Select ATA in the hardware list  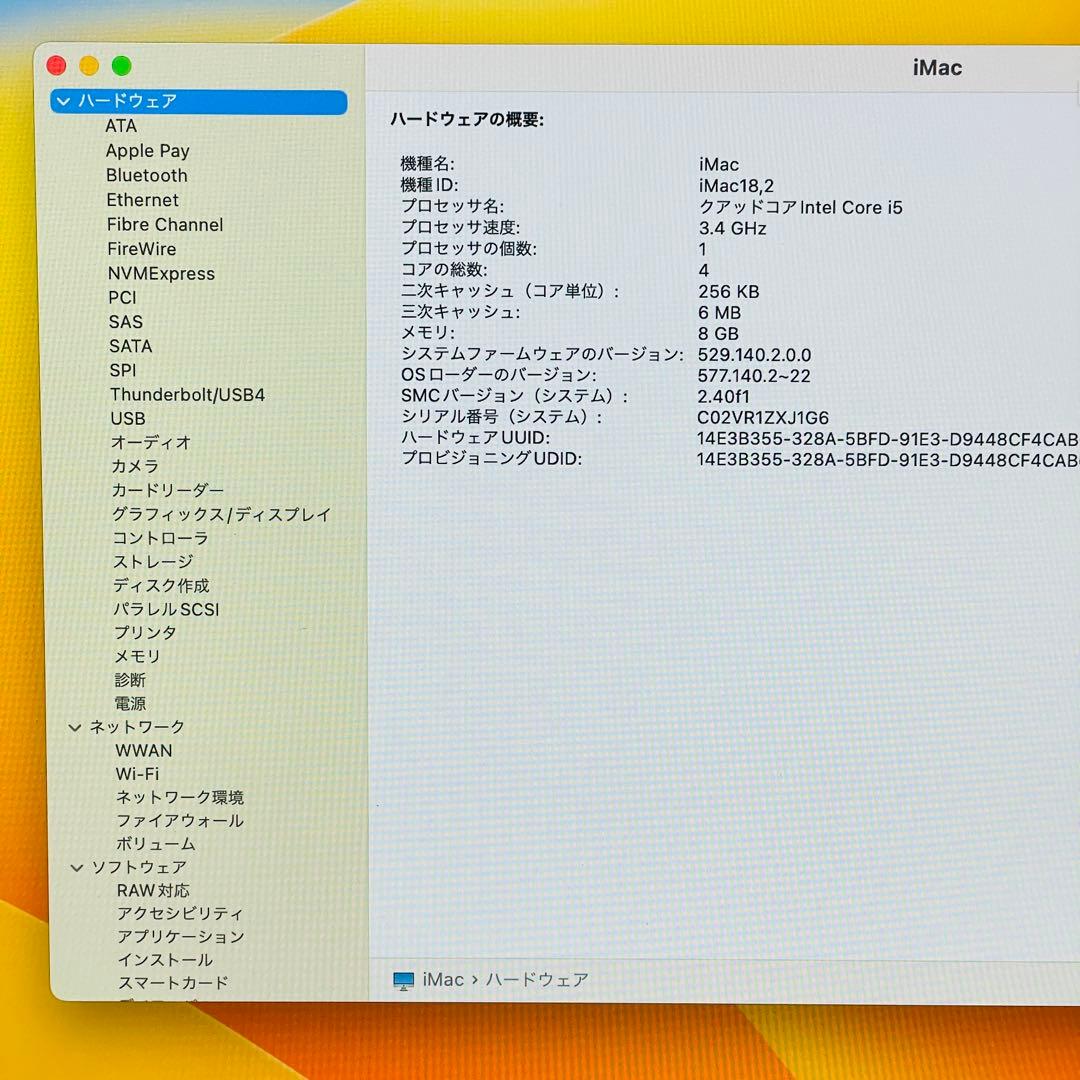point(120,126)
